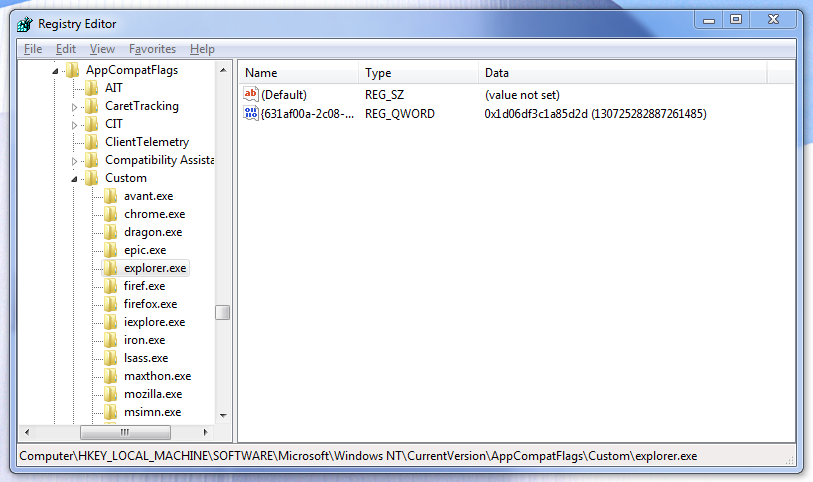Sort values by the Type column header
This screenshot has width=813, height=482.
click(418, 73)
